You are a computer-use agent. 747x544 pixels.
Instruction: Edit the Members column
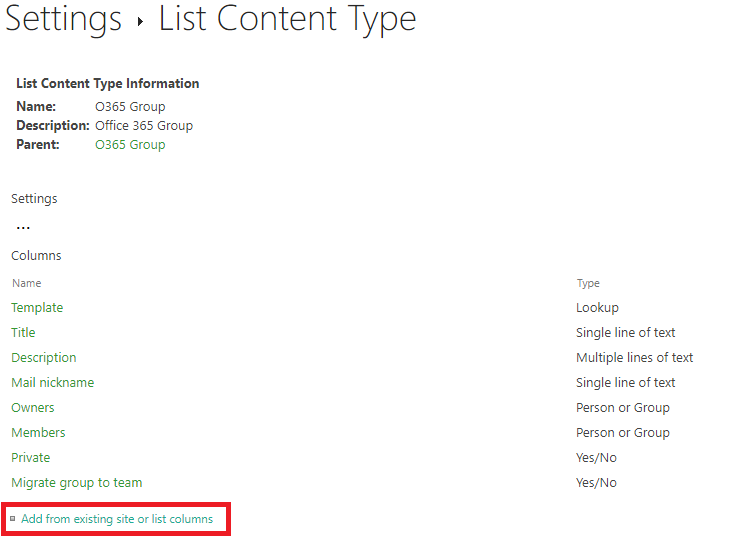pyautogui.click(x=38, y=433)
